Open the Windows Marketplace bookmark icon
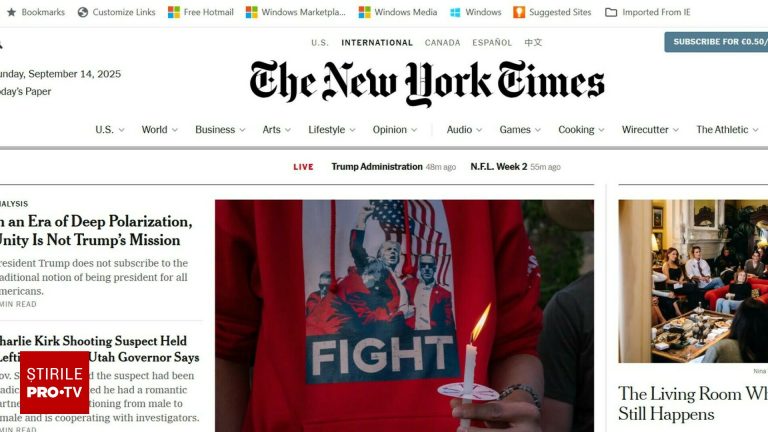This screenshot has width=768, height=432. click(x=251, y=12)
